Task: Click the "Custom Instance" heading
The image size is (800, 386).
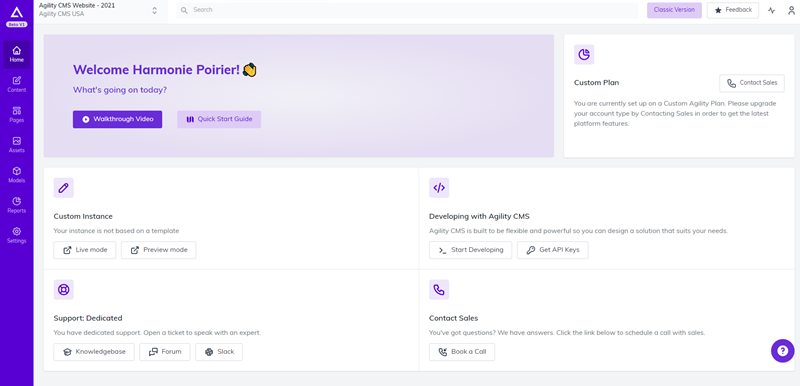Action: (83, 216)
